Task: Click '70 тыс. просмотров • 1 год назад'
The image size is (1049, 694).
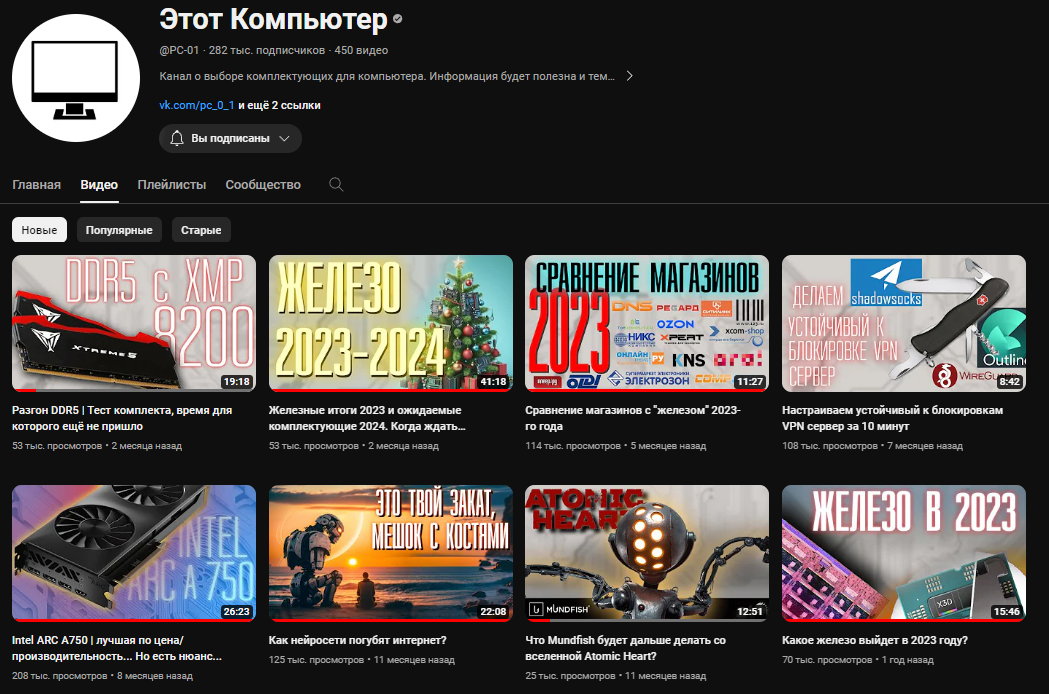Action: (858, 660)
